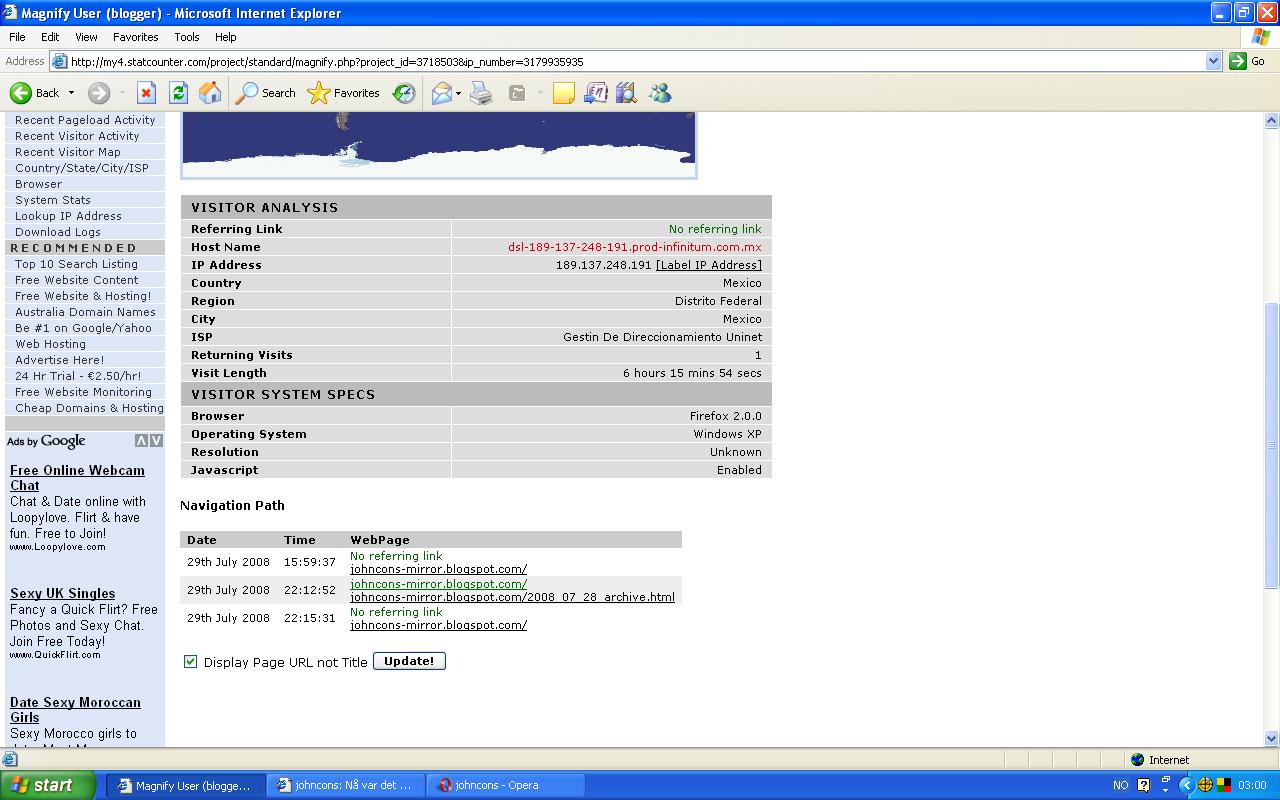This screenshot has height=800, width=1280.
Task: Open the blog link in the 22:15:31 row
Action: 438,625
